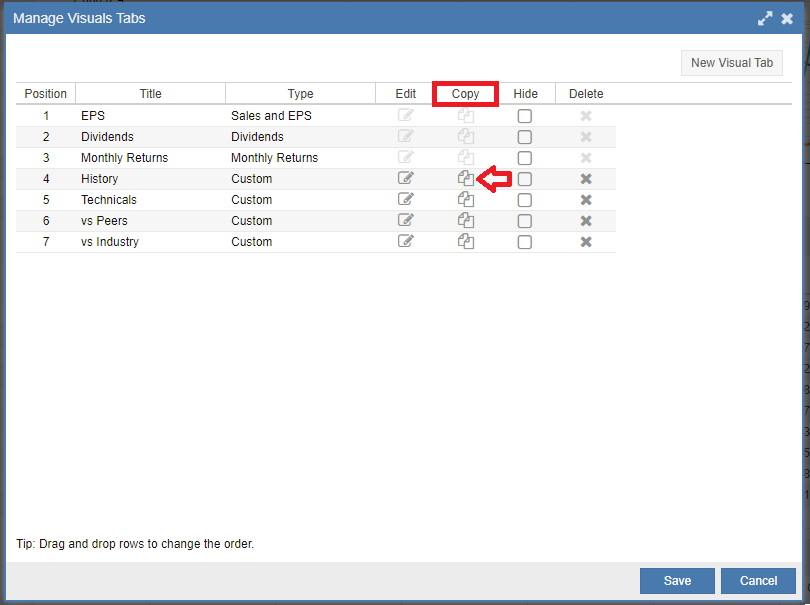Delete the History visual tab

[586, 179]
